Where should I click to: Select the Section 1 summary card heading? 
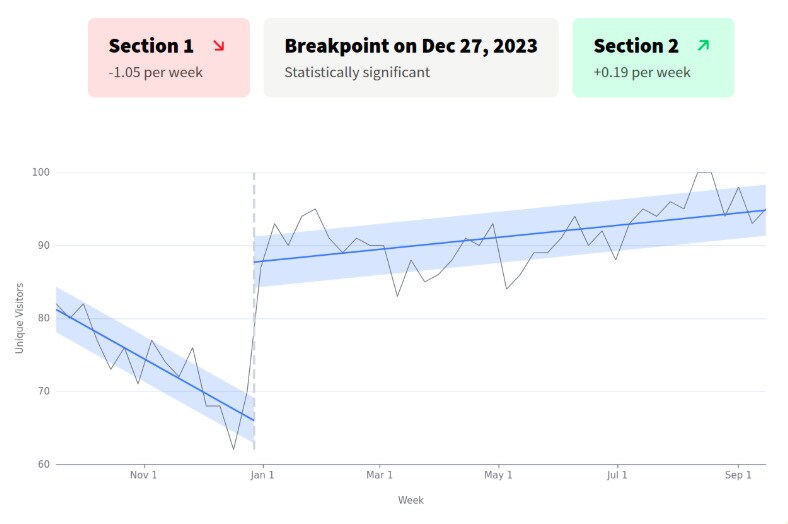151,46
